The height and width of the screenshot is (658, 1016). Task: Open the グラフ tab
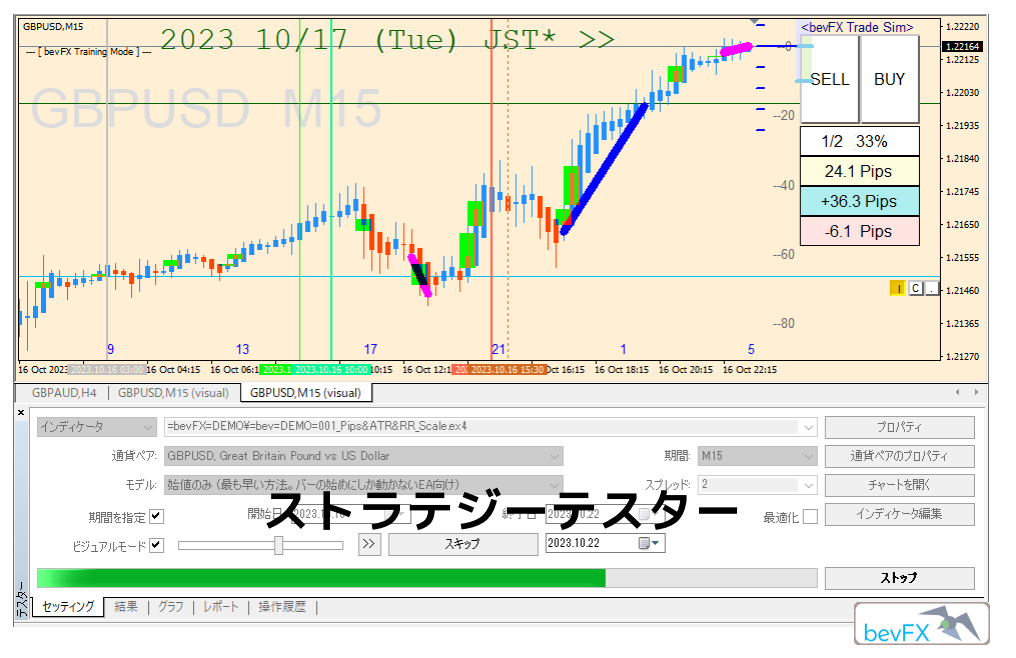170,607
